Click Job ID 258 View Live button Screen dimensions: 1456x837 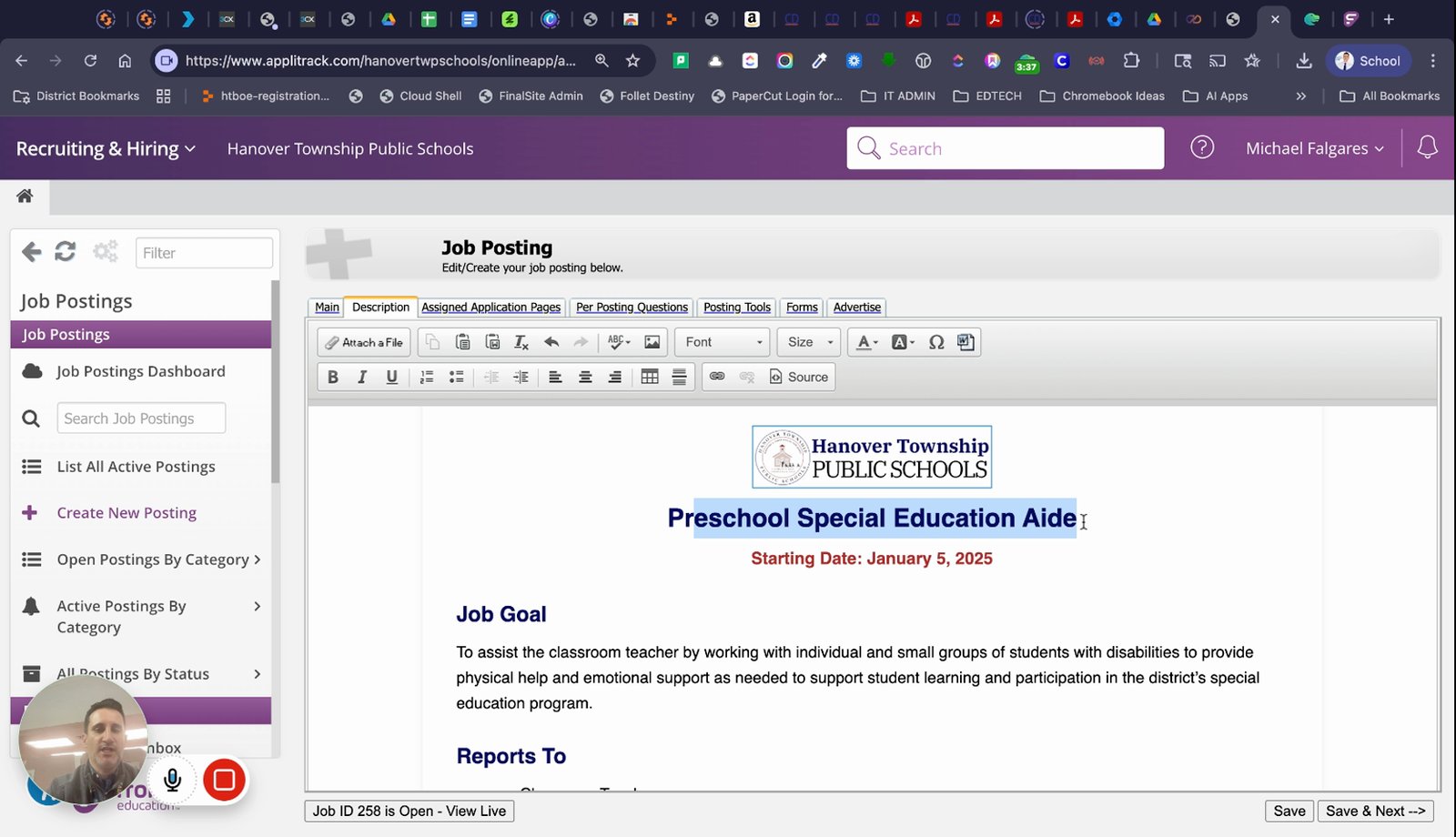[409, 811]
